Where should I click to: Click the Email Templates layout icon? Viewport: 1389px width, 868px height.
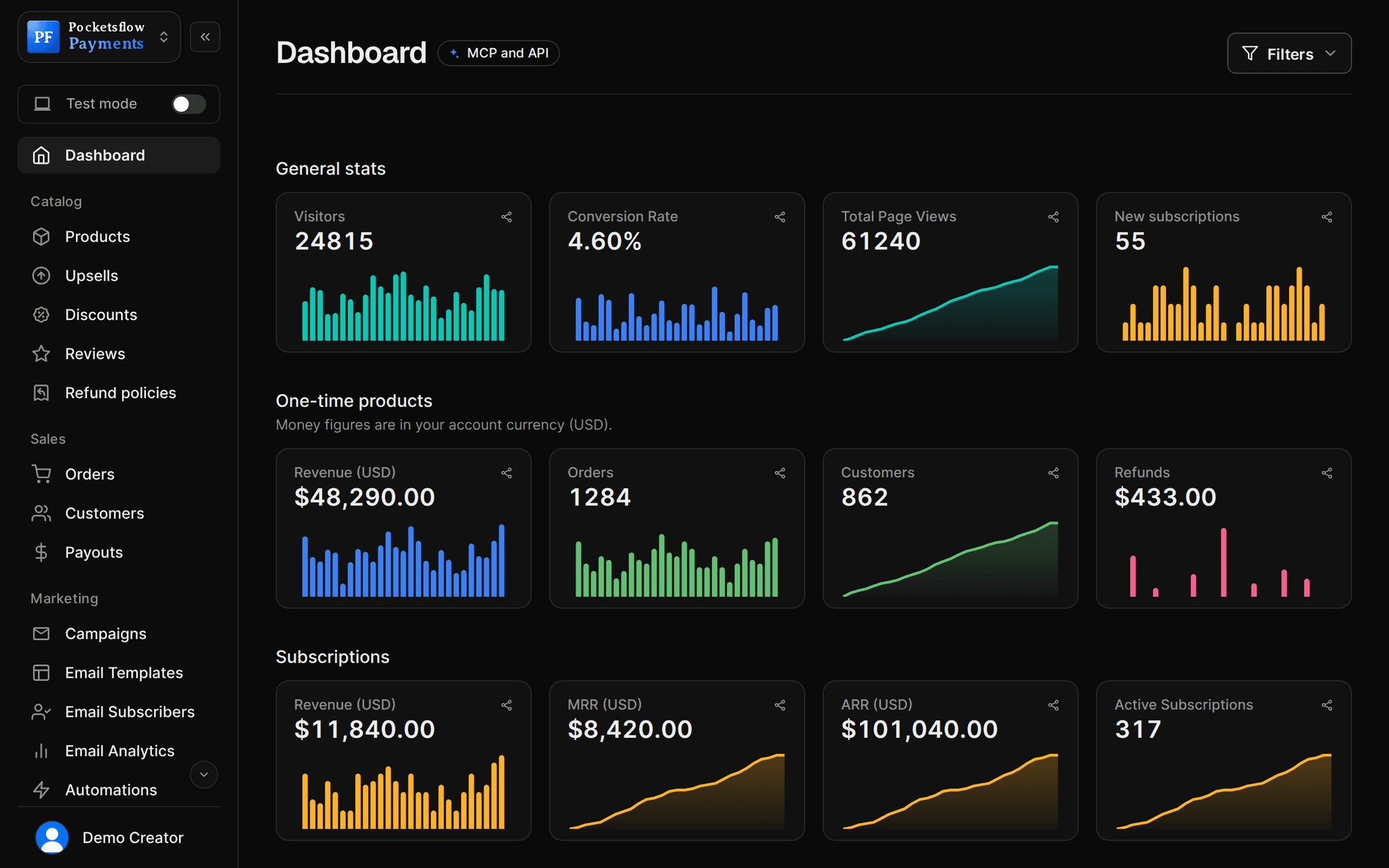click(41, 673)
